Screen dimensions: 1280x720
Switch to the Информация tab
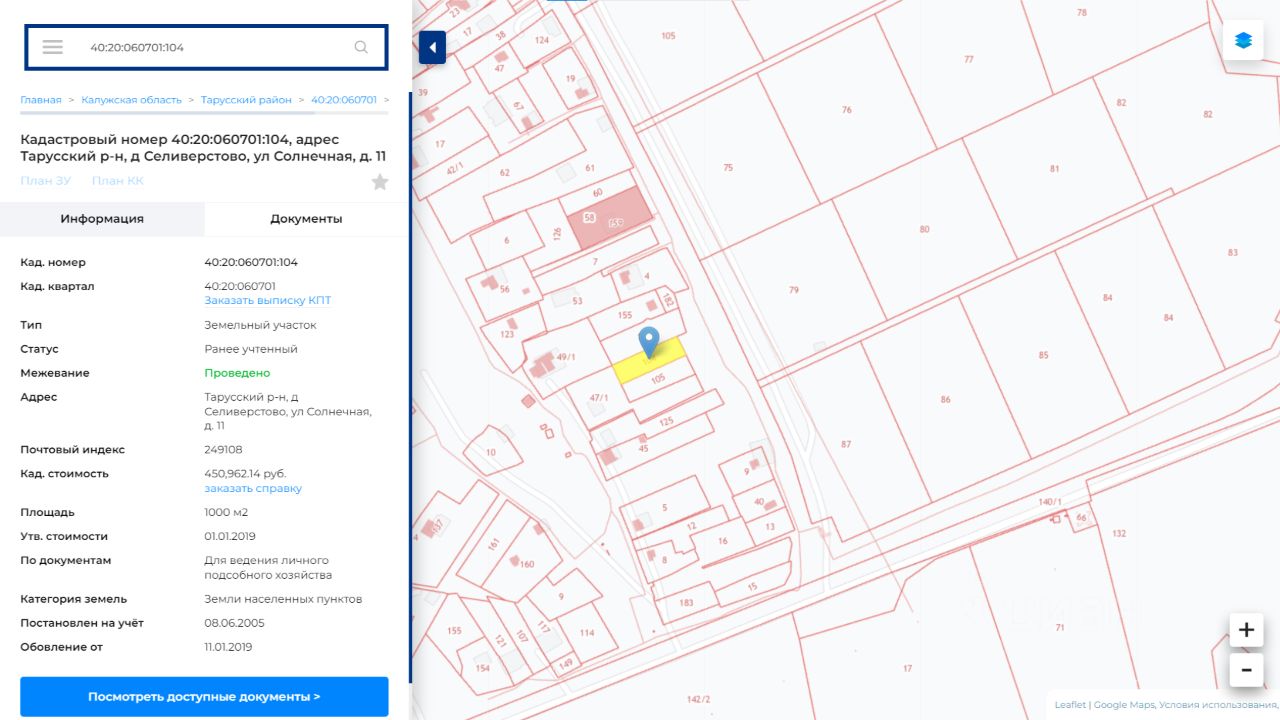point(102,219)
